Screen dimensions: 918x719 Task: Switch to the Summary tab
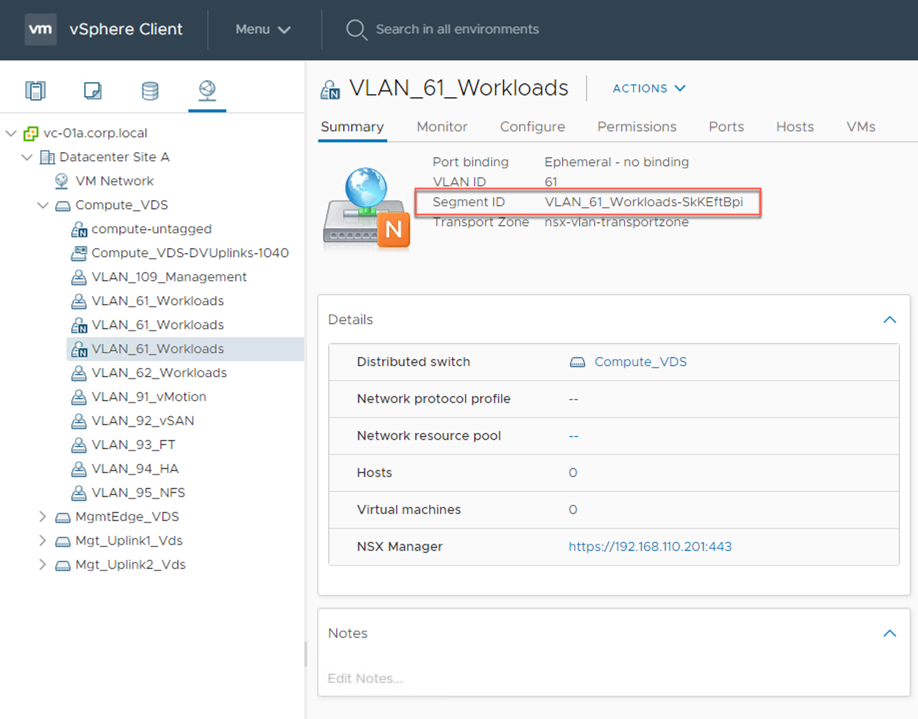click(x=352, y=127)
